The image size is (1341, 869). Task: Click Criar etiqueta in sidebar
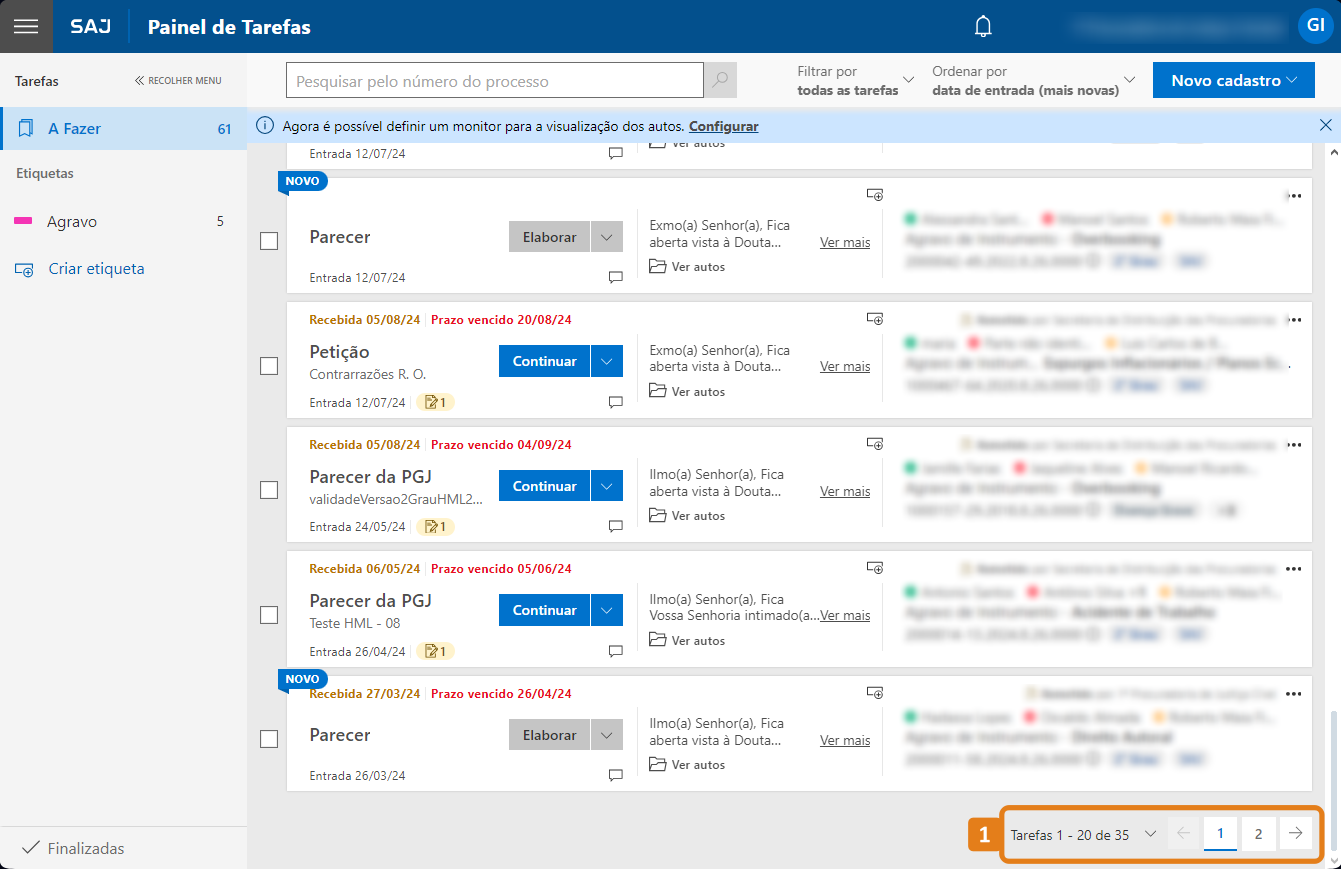click(x=96, y=269)
